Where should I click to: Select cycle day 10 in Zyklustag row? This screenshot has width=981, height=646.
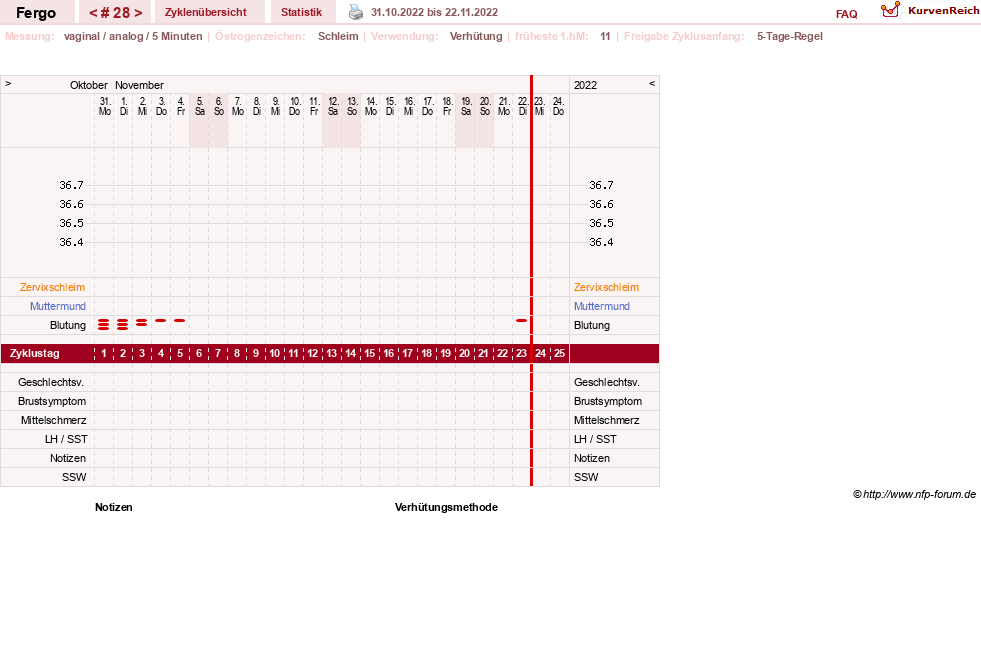[x=275, y=353]
